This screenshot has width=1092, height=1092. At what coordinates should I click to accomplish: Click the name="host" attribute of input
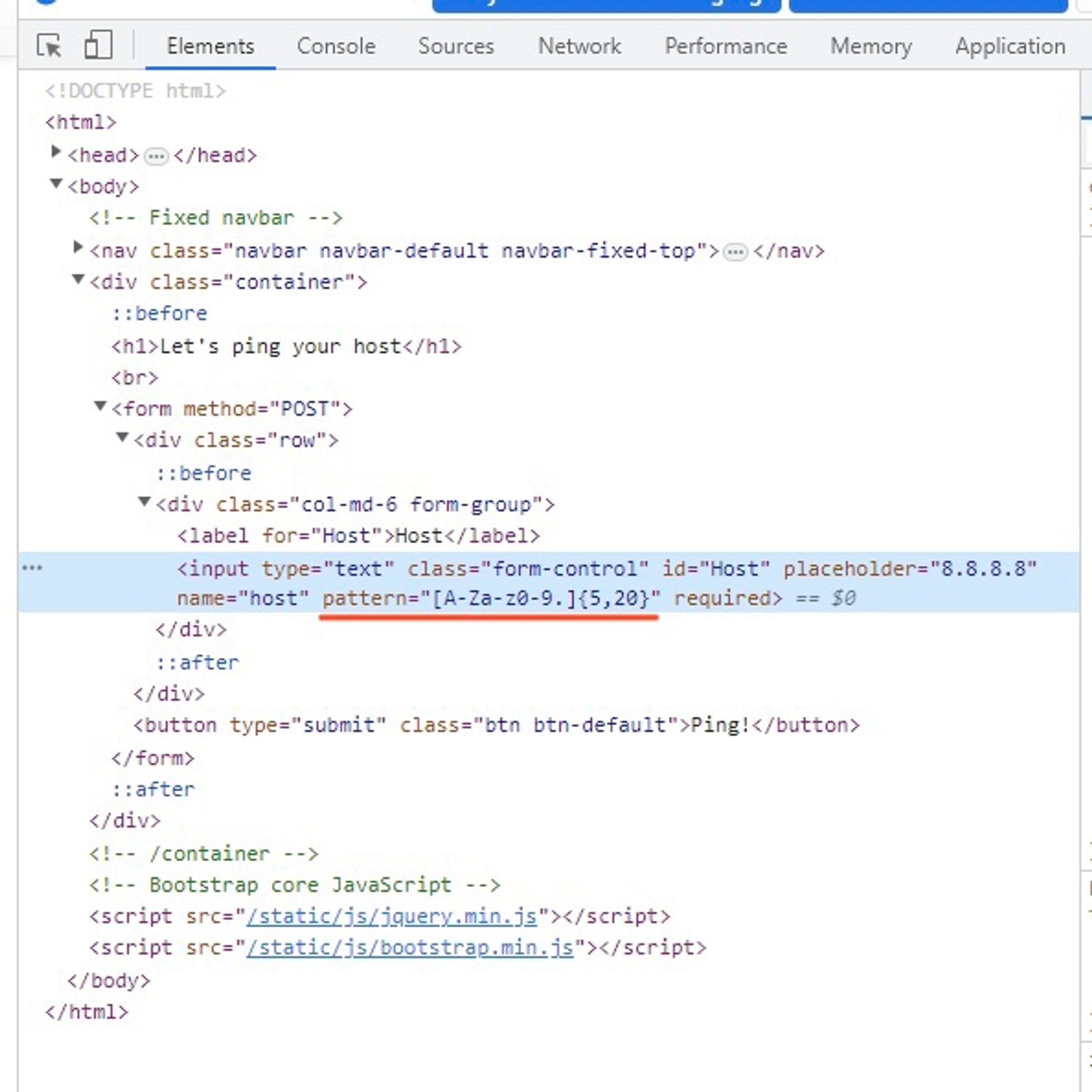click(x=244, y=599)
